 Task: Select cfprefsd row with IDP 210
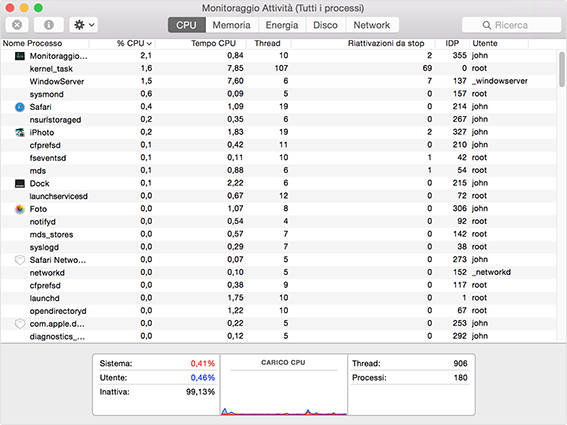[278, 145]
